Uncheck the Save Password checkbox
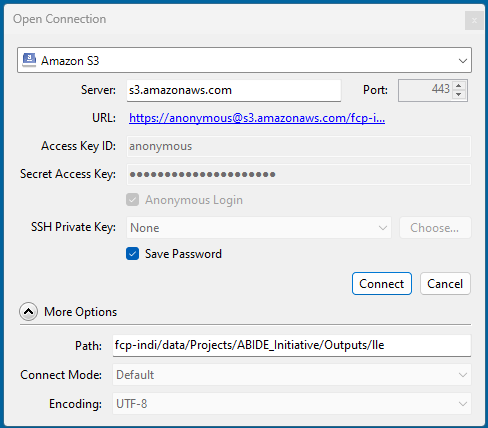 coord(132,254)
